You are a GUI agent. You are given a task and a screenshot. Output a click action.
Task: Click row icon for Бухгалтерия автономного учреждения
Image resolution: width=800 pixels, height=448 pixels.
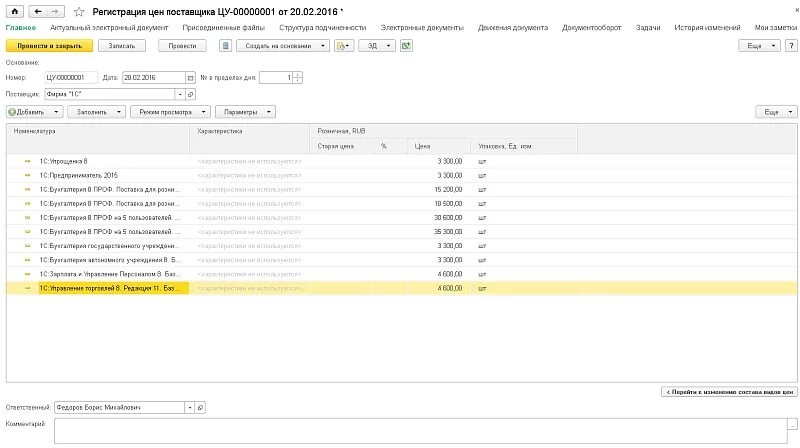(28, 260)
